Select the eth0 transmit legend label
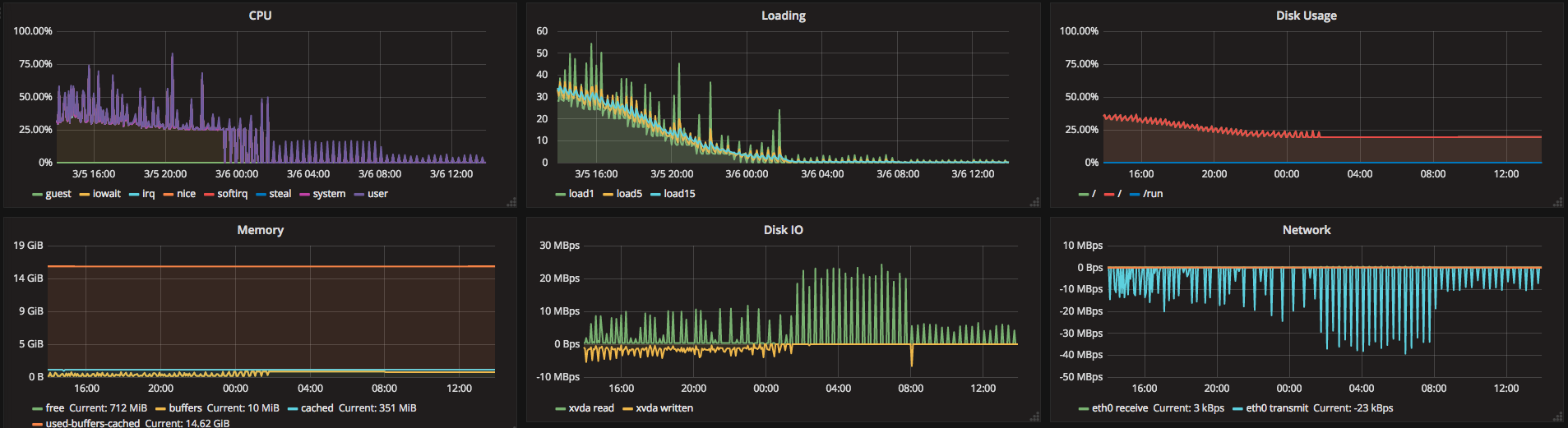 click(1276, 408)
